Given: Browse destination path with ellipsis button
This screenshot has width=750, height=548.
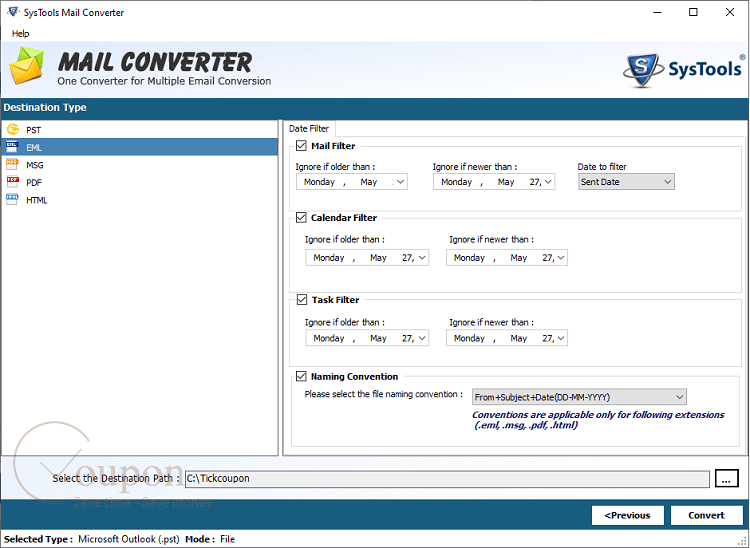Looking at the screenshot, I should [726, 479].
